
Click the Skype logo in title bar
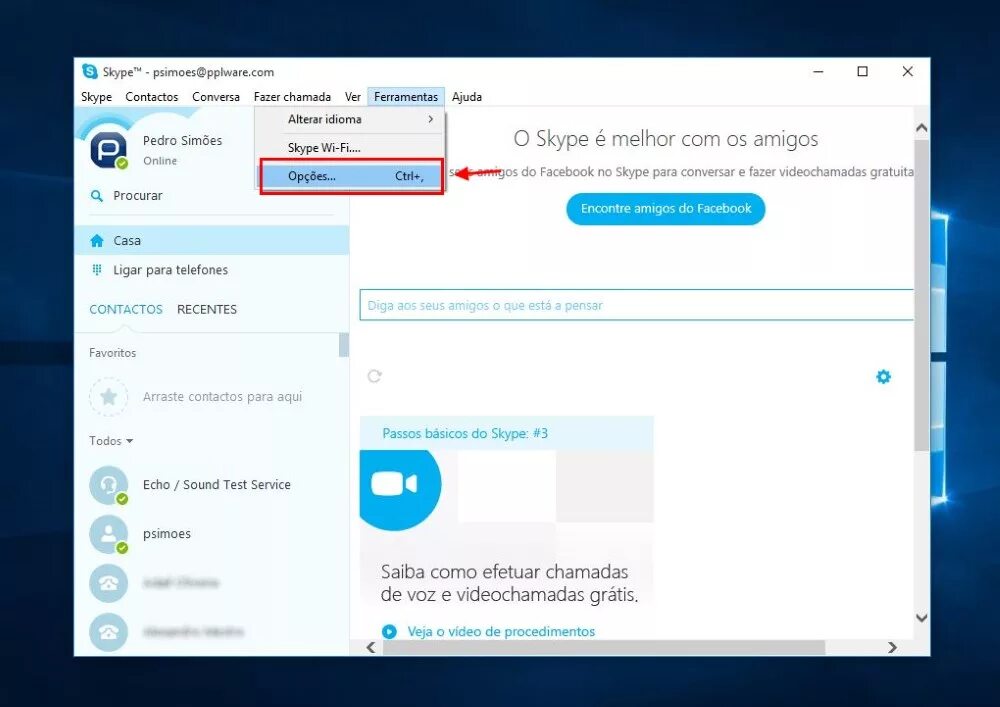(90, 71)
